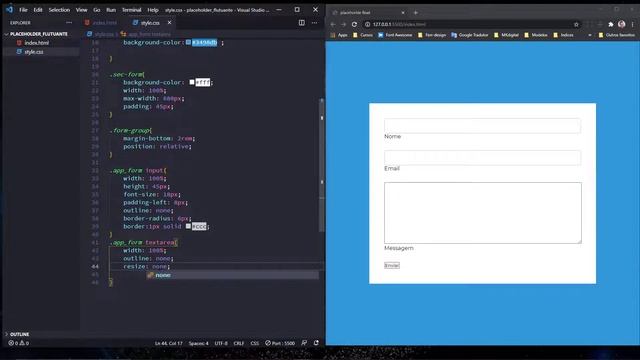
Task: Click the browser address bar URL
Action: 399,24
